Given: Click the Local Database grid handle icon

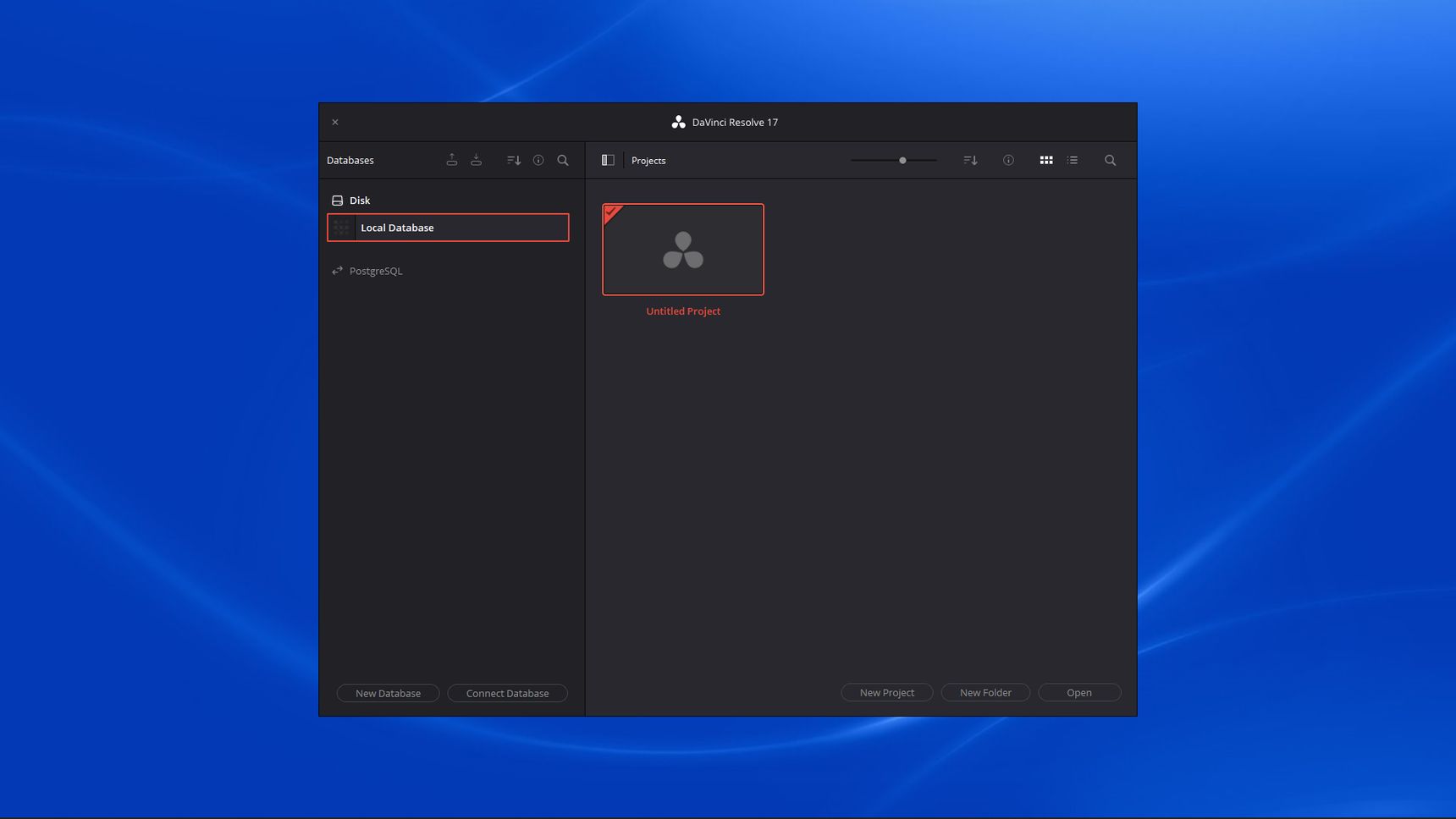Looking at the screenshot, I should click(x=341, y=228).
